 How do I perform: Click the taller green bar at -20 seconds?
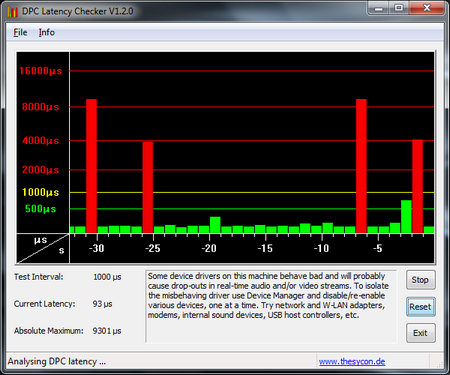pos(215,225)
